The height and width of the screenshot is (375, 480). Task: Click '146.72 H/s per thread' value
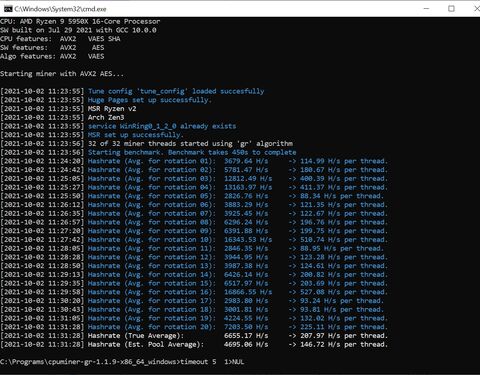click(344, 344)
